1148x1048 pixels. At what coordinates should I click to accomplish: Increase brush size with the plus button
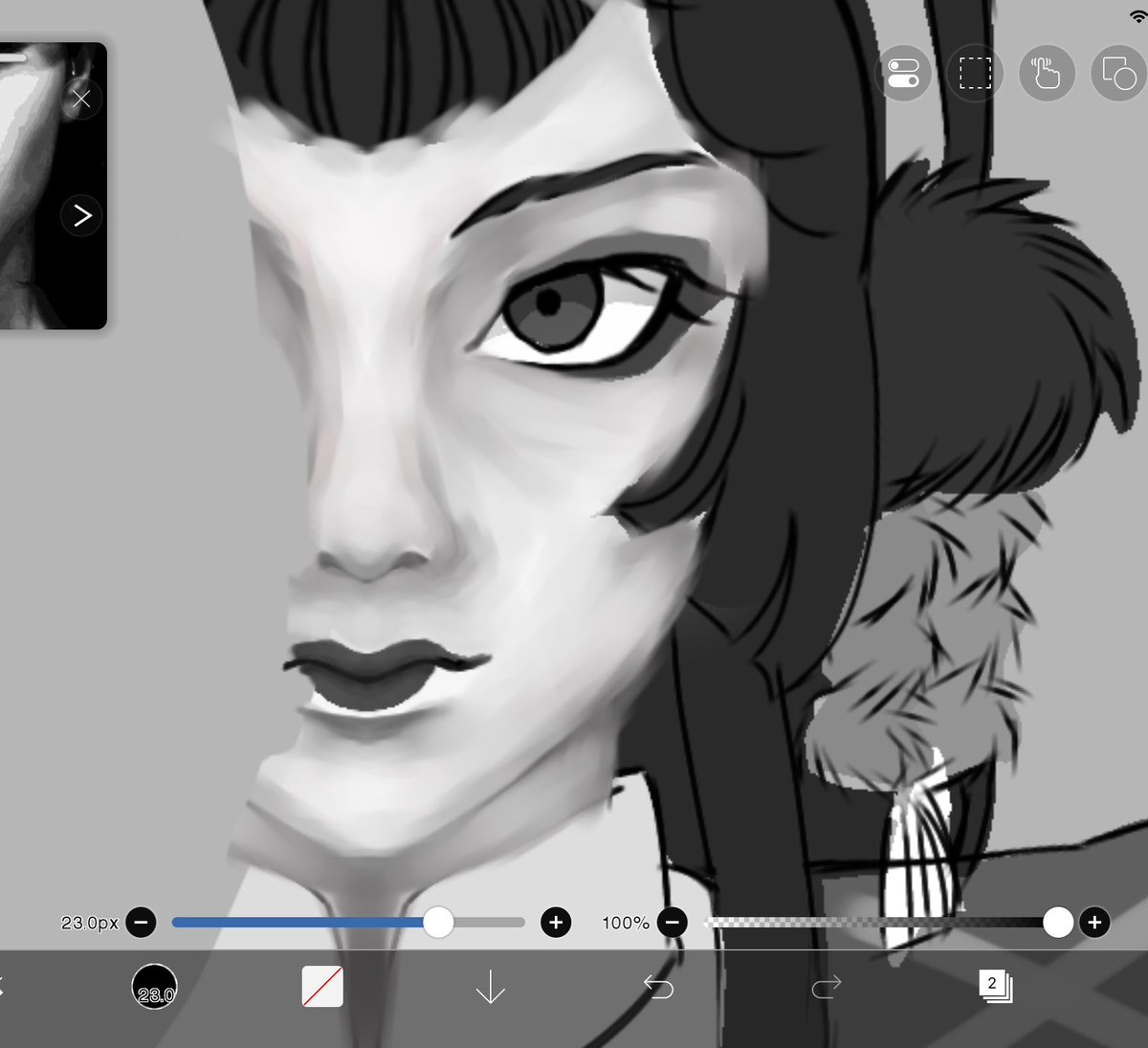pos(556,923)
